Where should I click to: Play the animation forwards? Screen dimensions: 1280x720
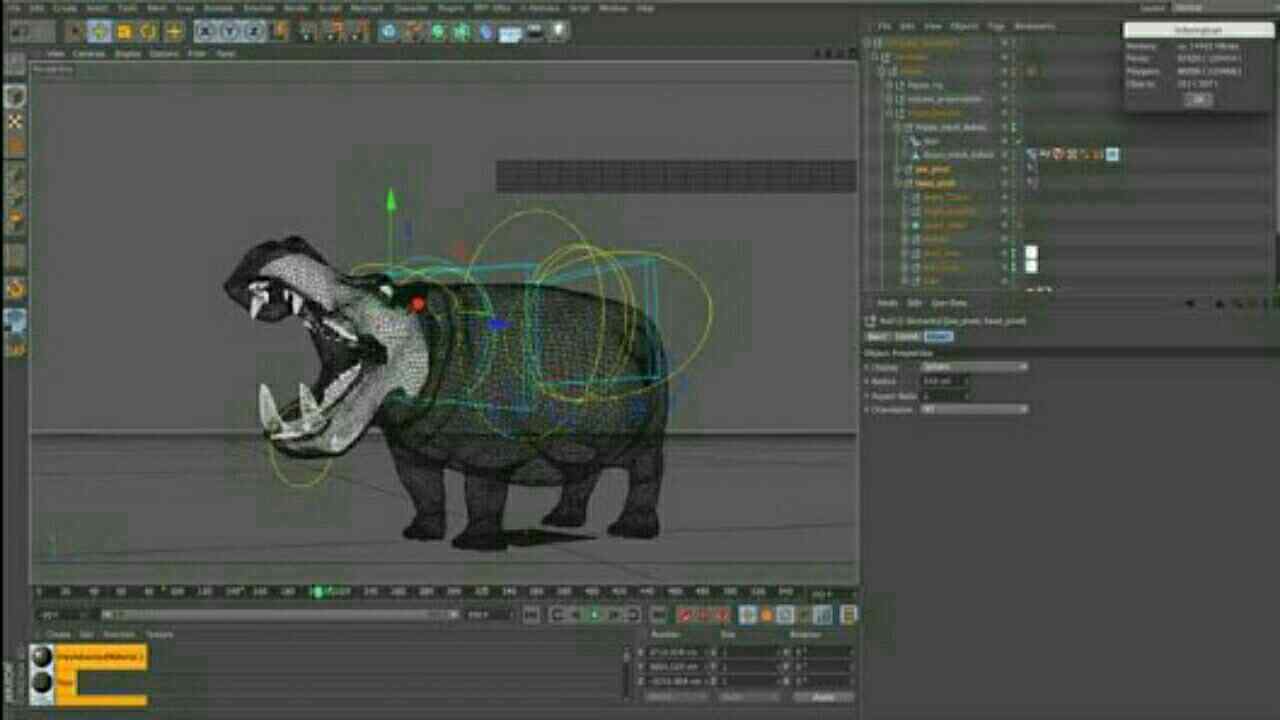point(594,614)
